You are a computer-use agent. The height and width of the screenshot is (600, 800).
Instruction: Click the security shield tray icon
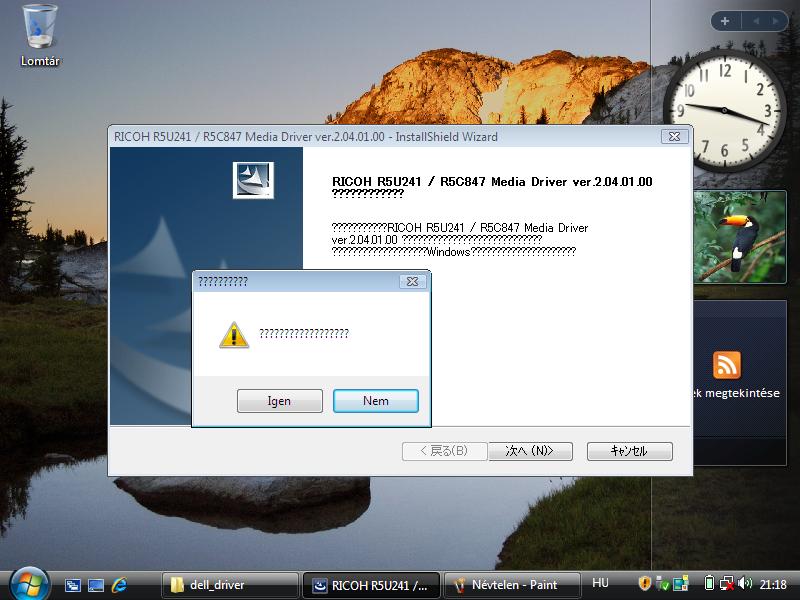pyautogui.click(x=645, y=584)
